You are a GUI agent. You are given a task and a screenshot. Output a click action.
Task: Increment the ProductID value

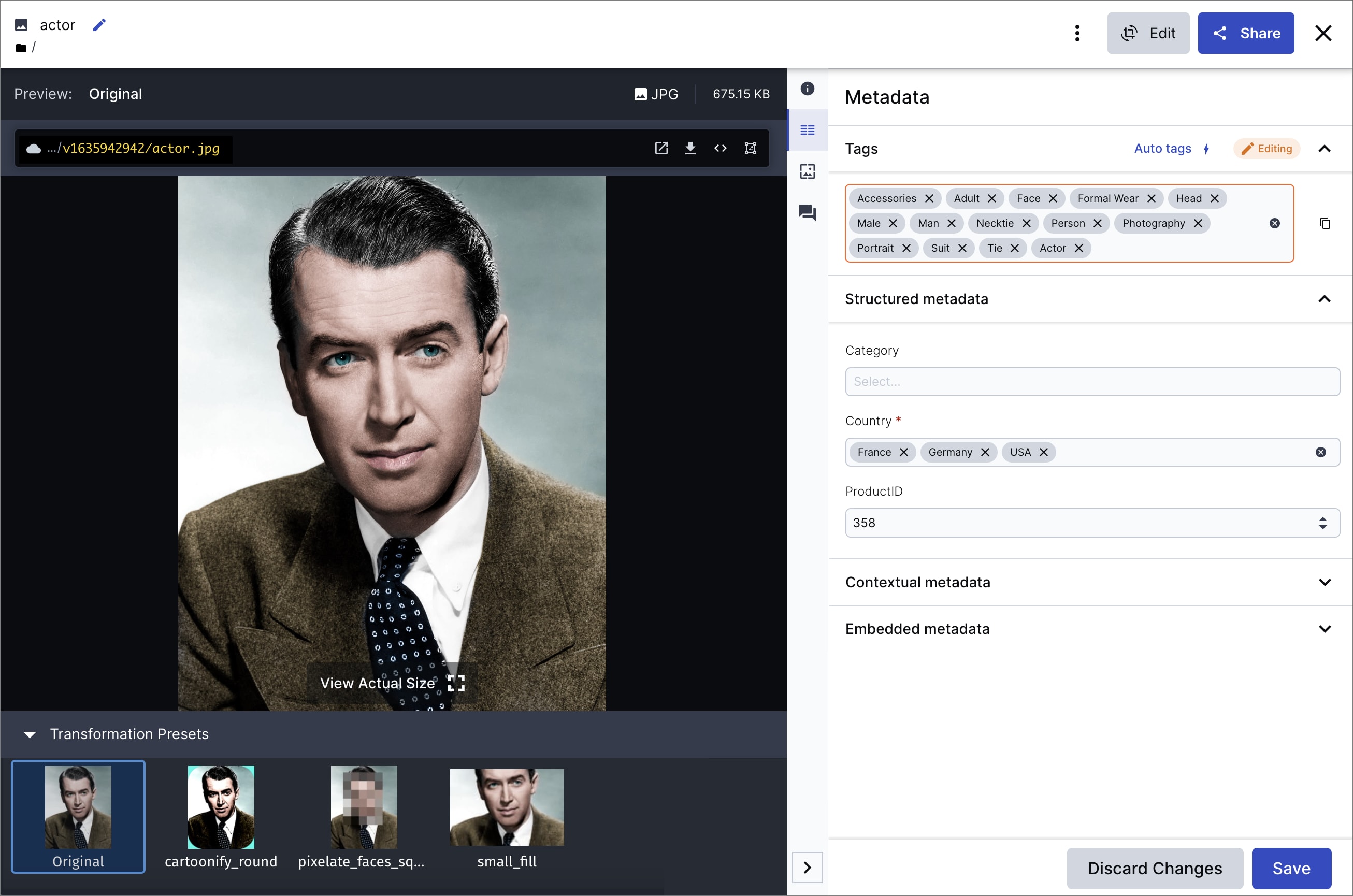click(x=1324, y=518)
